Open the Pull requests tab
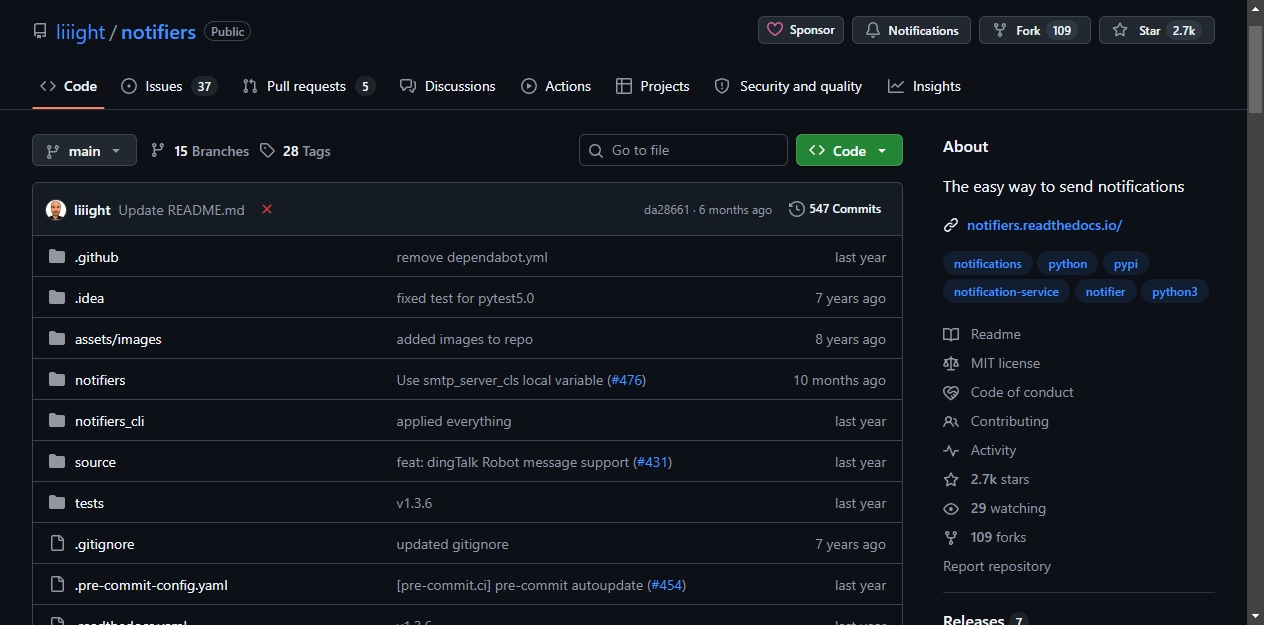Image resolution: width=1264 pixels, height=625 pixels. (x=309, y=86)
